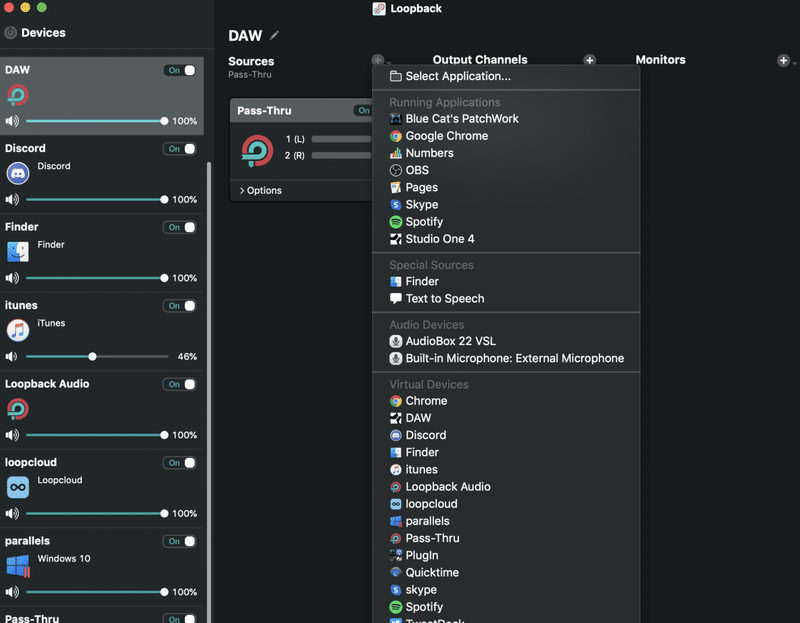800x623 pixels.
Task: Select Numbers from running applications
Action: (506, 153)
